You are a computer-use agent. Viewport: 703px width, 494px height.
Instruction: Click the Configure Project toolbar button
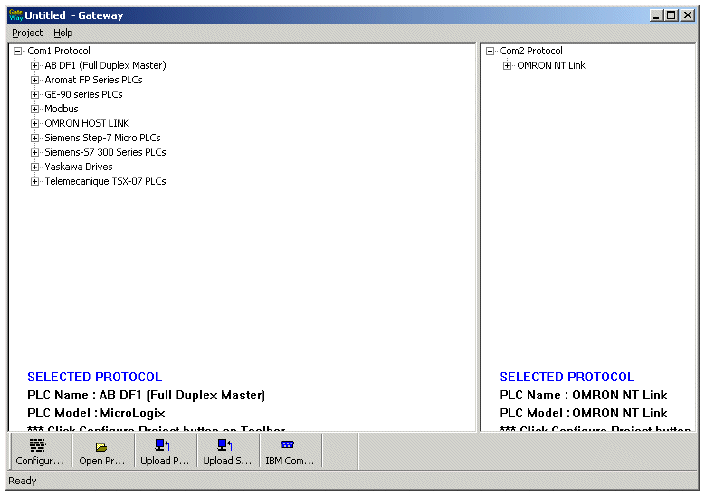[40, 452]
